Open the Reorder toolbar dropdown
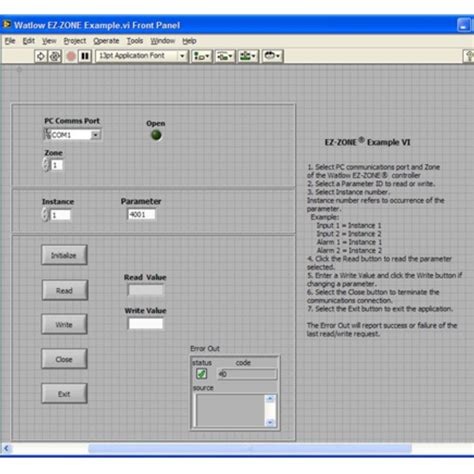Viewport: 474px width, 474px height. [272, 56]
